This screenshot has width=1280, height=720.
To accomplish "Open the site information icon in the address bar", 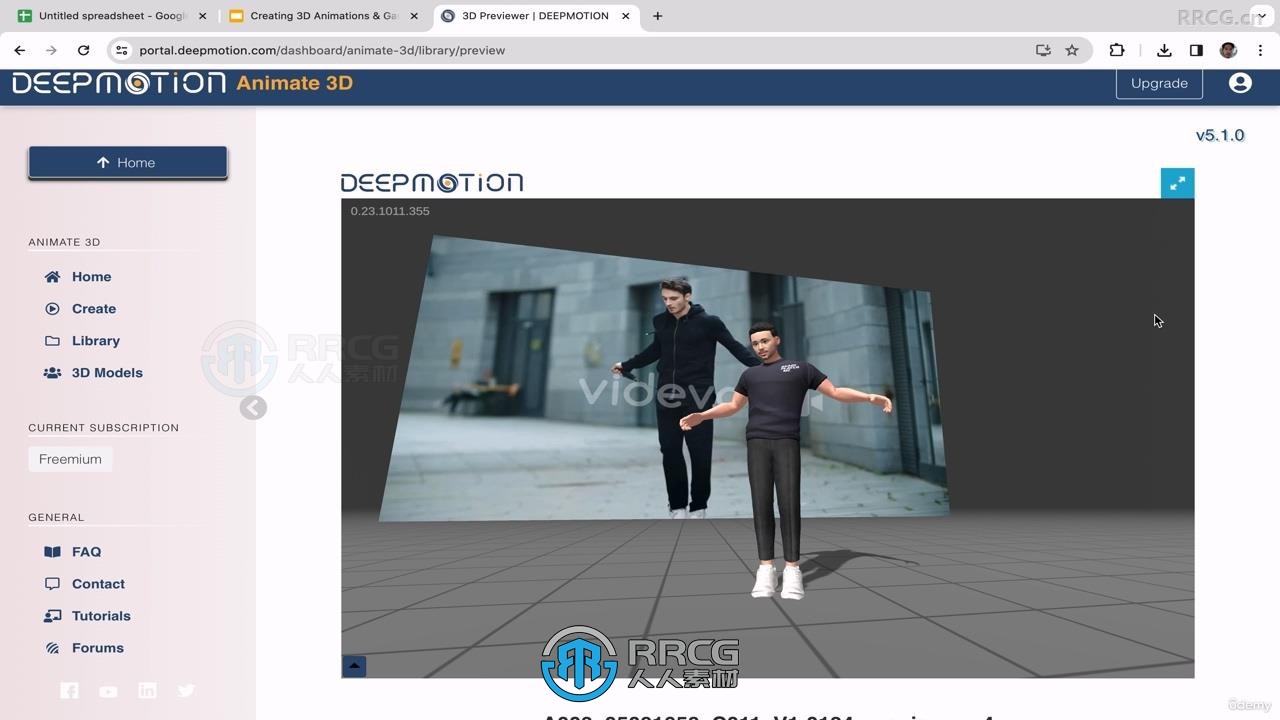I will point(121,50).
